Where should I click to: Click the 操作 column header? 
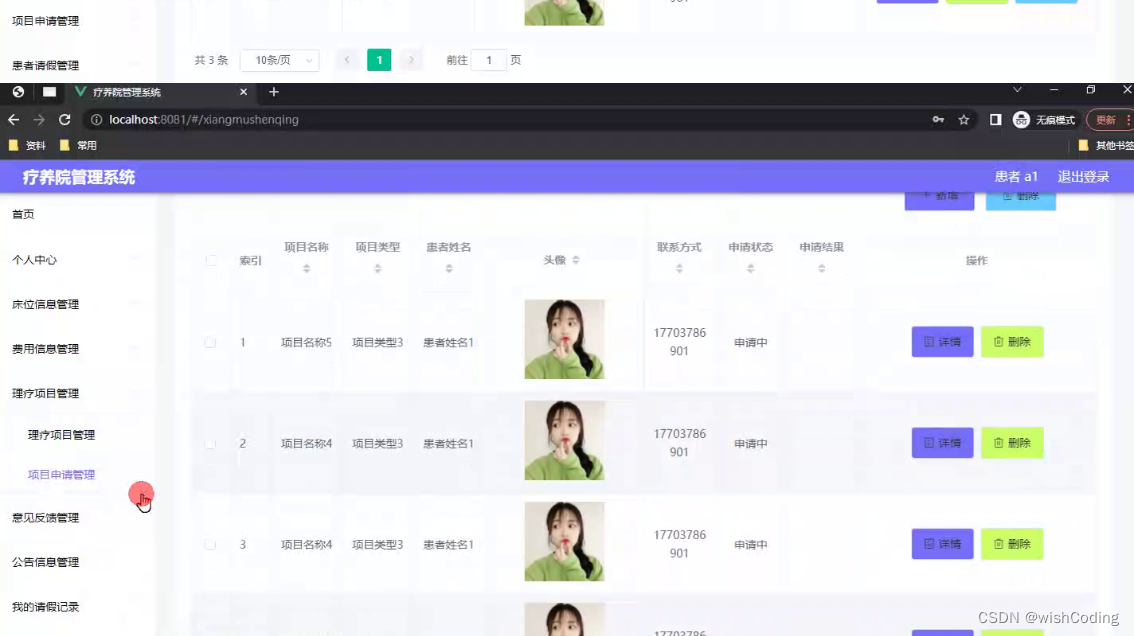976,260
